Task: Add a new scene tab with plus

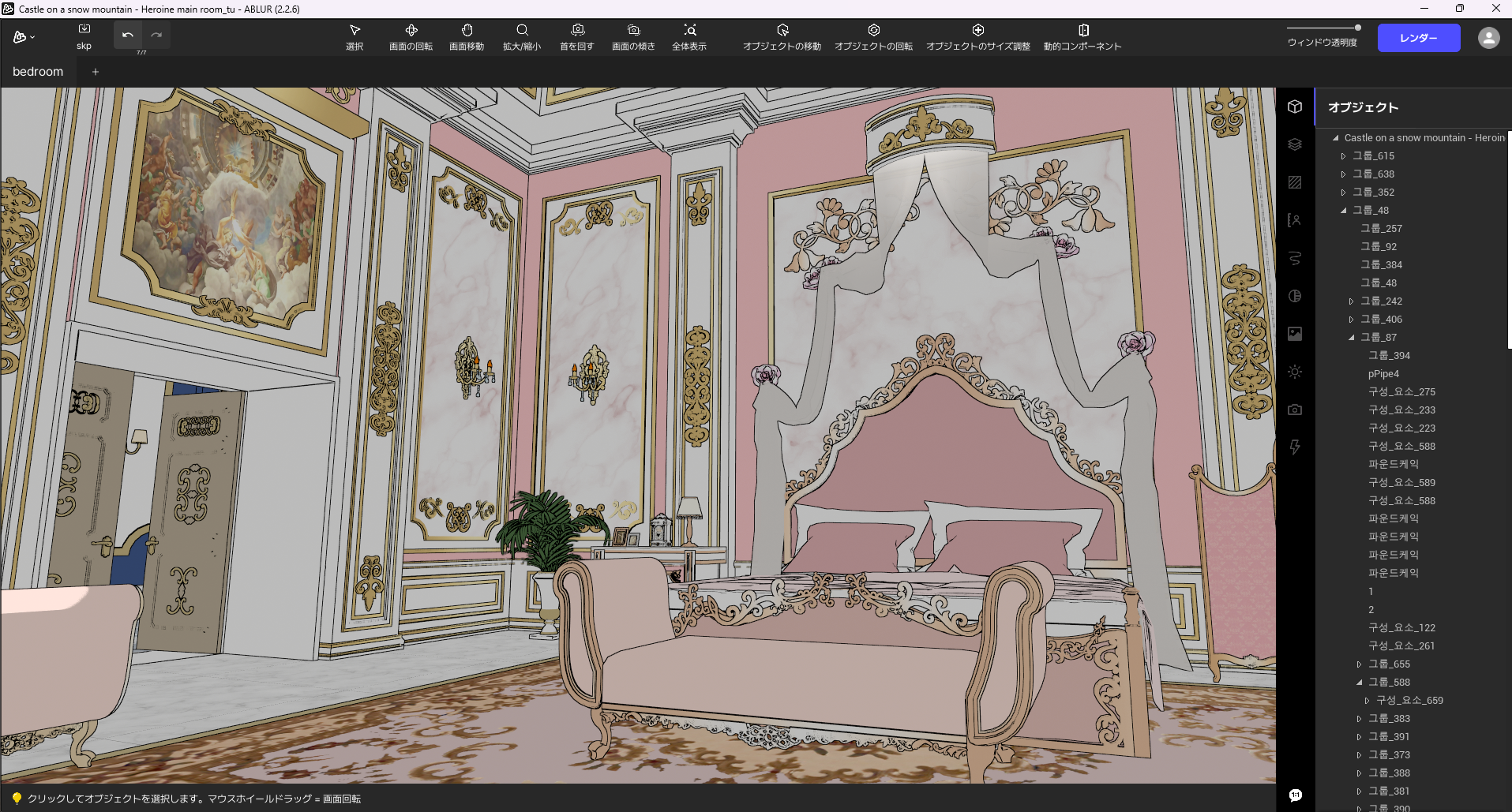Action: pyautogui.click(x=96, y=72)
